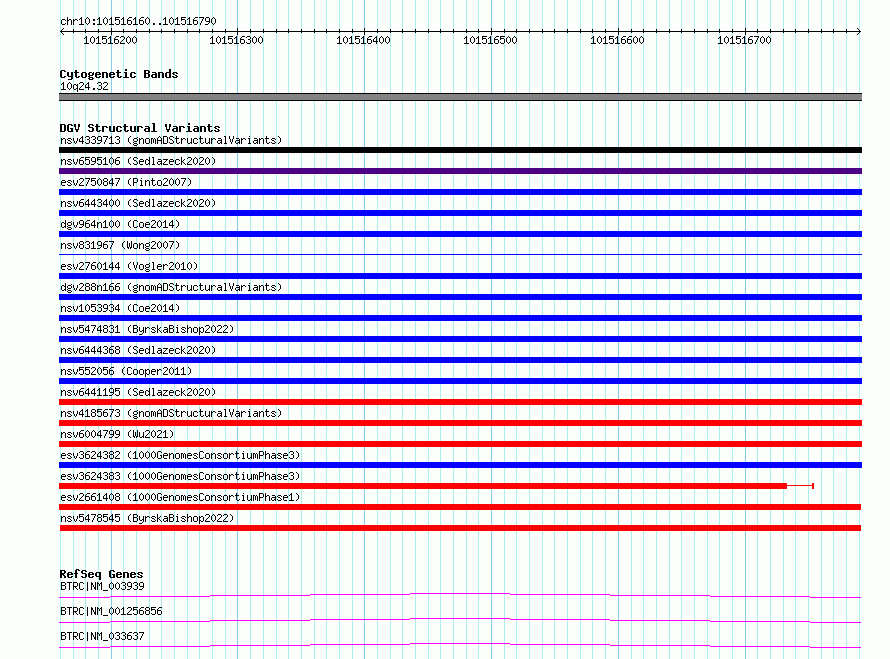The image size is (890, 659).
Task: Click the 10q24.32 band label
Action: [84, 86]
